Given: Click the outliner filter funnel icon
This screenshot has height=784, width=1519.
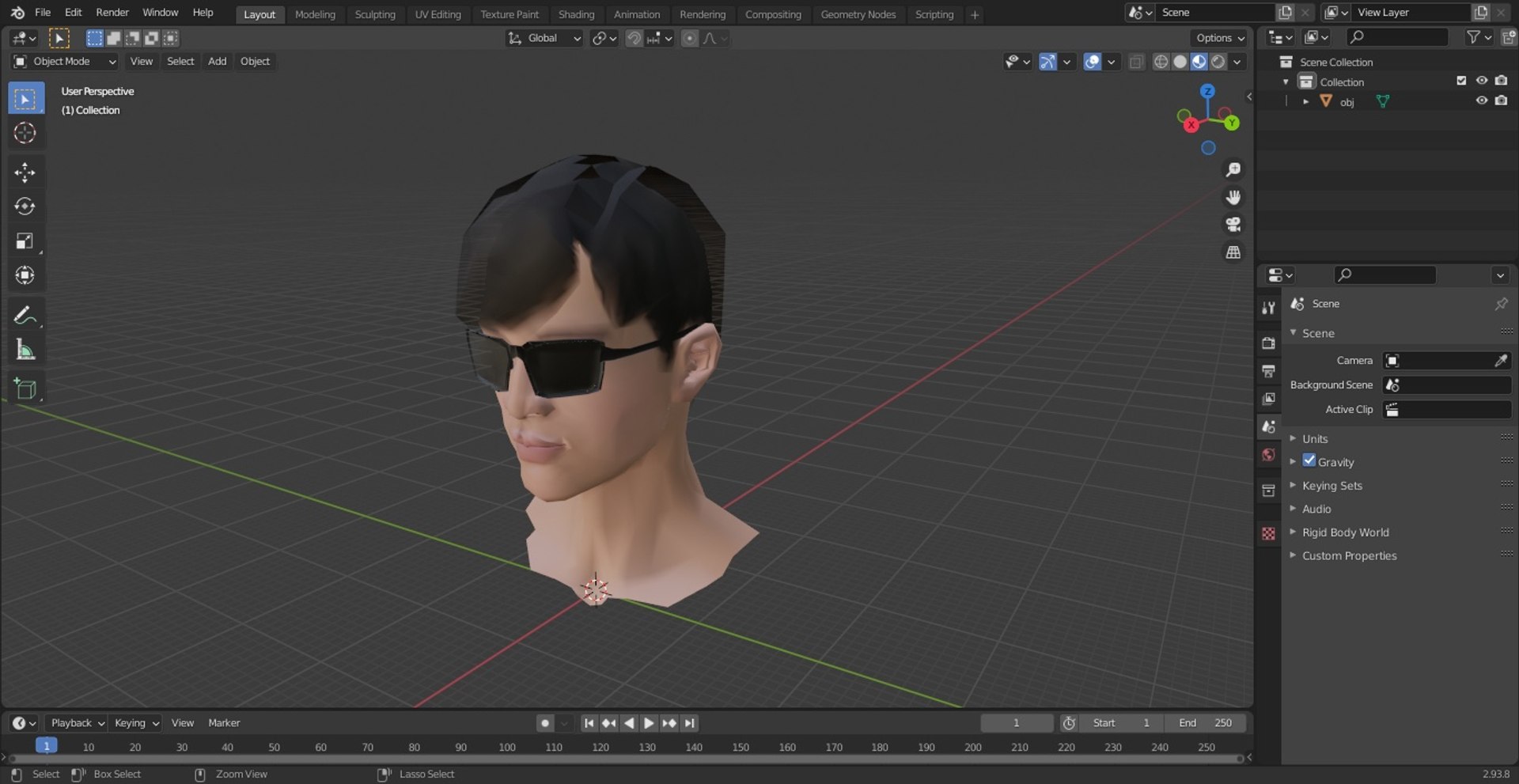Looking at the screenshot, I should click(x=1472, y=37).
